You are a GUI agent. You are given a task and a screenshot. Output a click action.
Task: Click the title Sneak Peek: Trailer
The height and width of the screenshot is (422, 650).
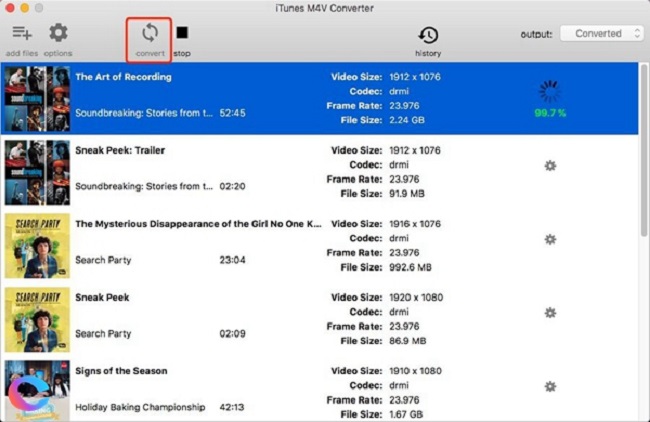coord(120,150)
